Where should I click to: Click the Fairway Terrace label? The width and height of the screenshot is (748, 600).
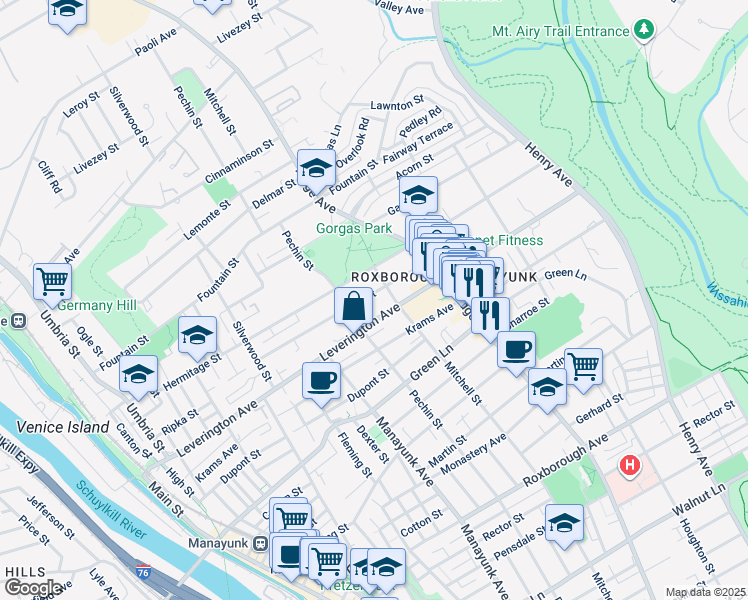point(418,143)
